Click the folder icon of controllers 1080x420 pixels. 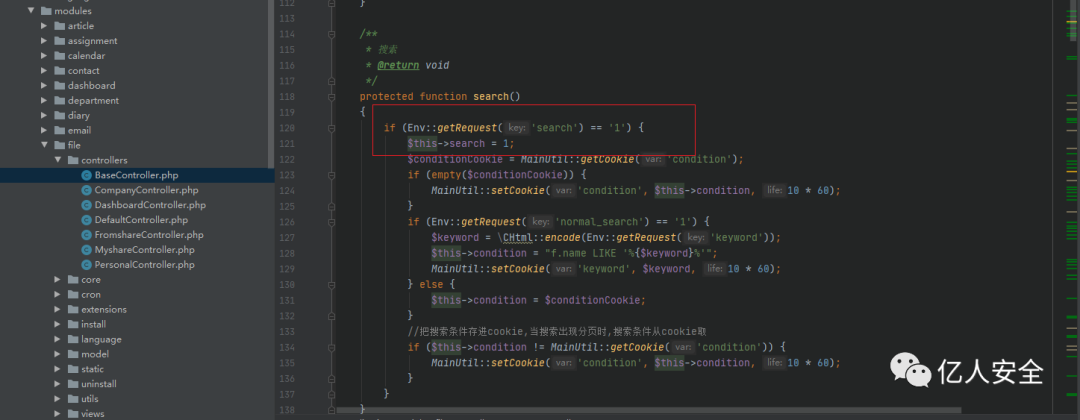[73, 160]
